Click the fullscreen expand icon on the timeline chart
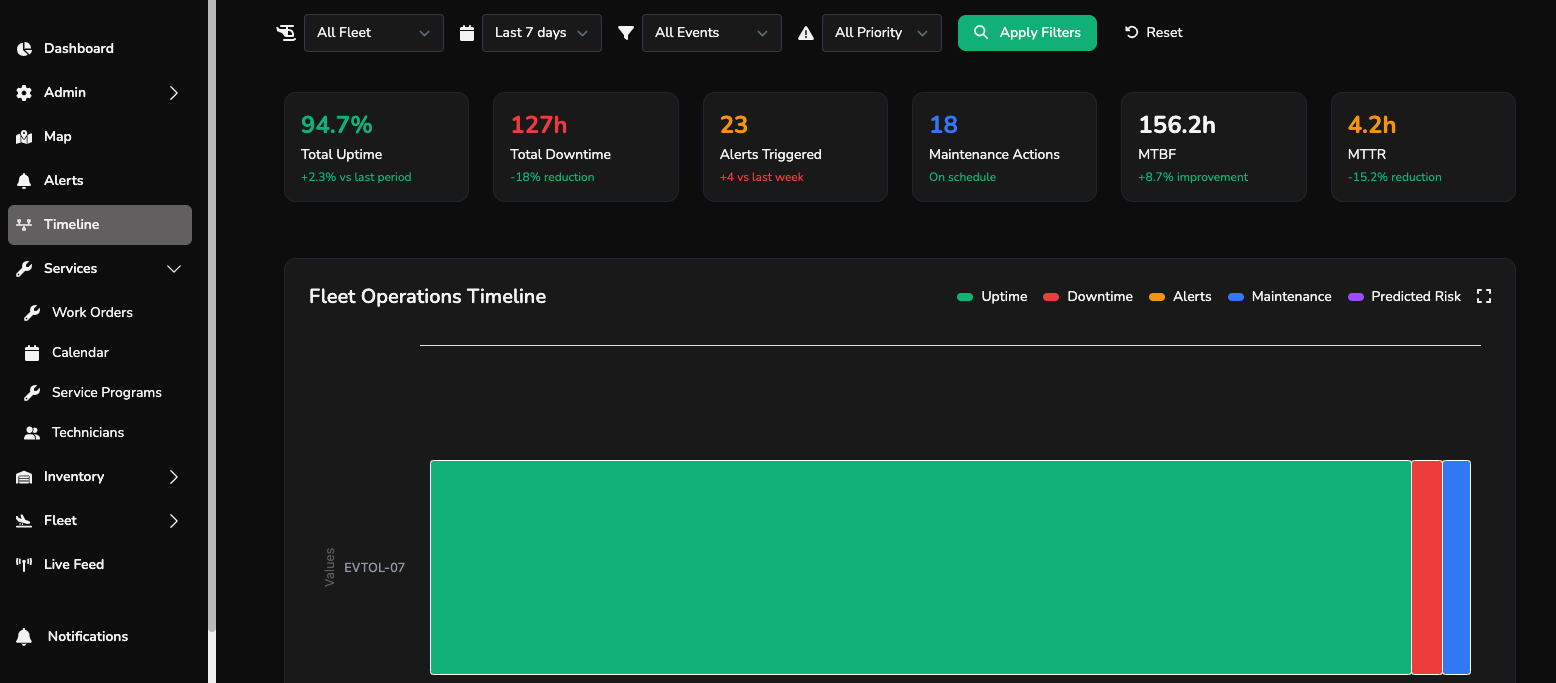This screenshot has height=683, width=1556. click(1484, 296)
